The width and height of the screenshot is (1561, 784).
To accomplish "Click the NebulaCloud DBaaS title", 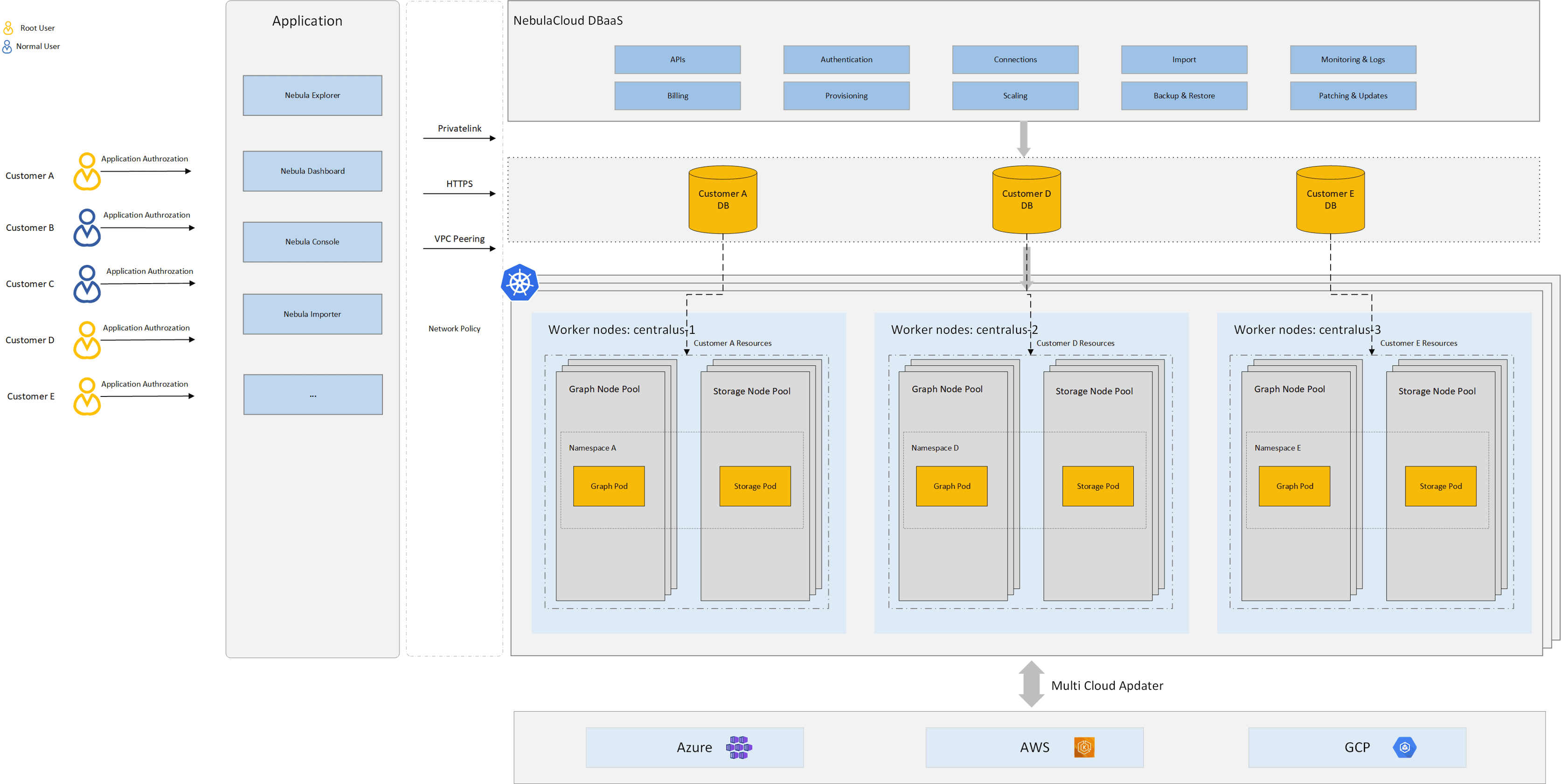I will 568,21.
